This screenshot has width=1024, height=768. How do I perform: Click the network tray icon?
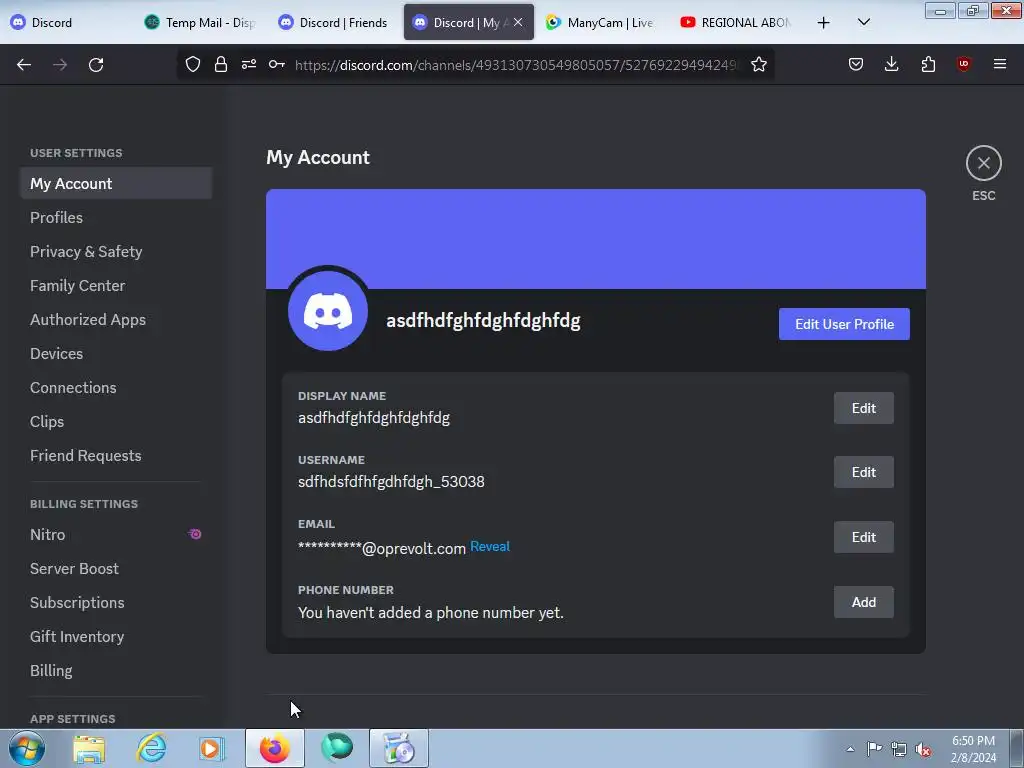click(899, 749)
